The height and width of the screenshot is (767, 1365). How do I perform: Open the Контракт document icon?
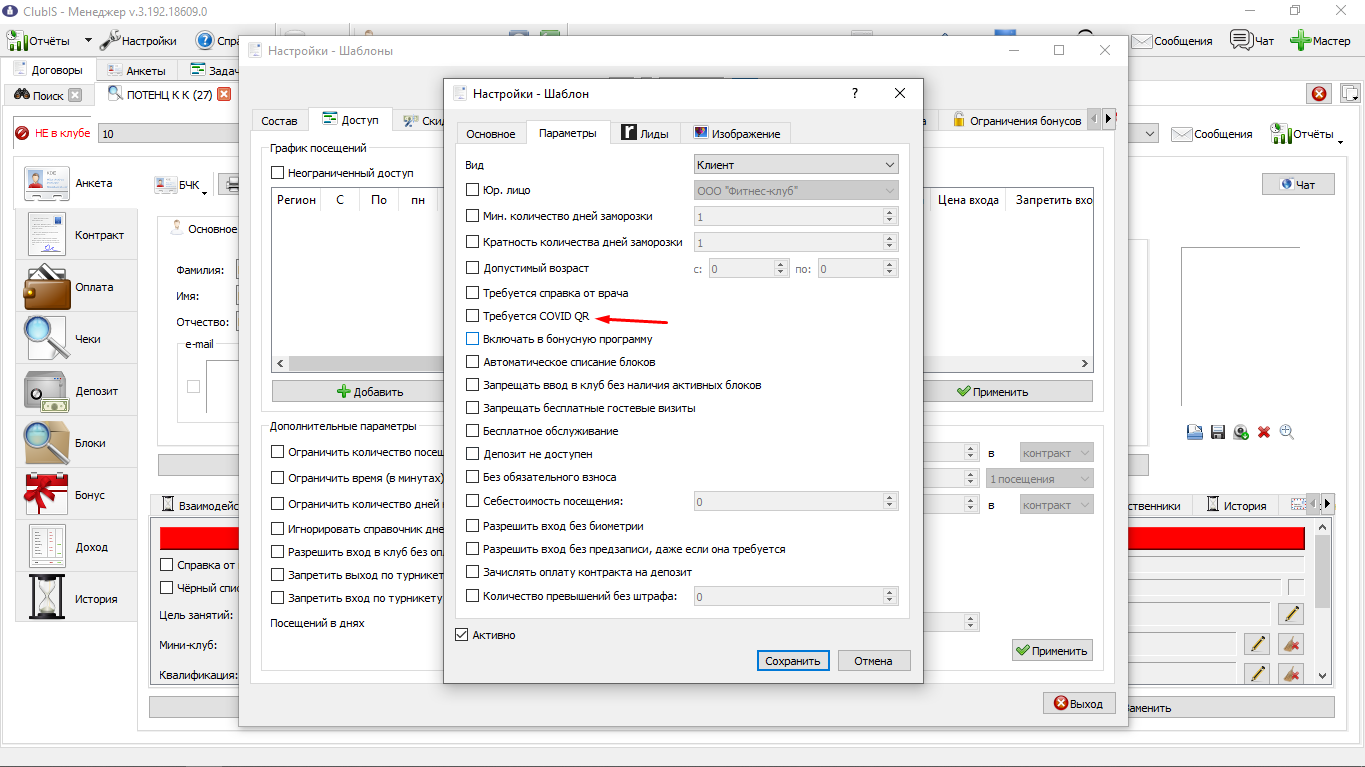[x=46, y=235]
